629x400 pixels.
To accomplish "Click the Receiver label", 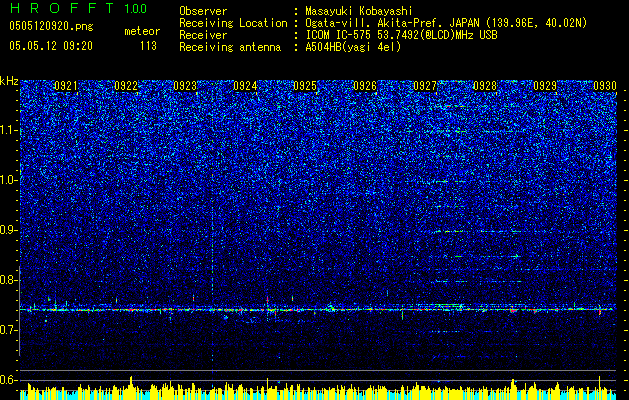I will 203,35.
